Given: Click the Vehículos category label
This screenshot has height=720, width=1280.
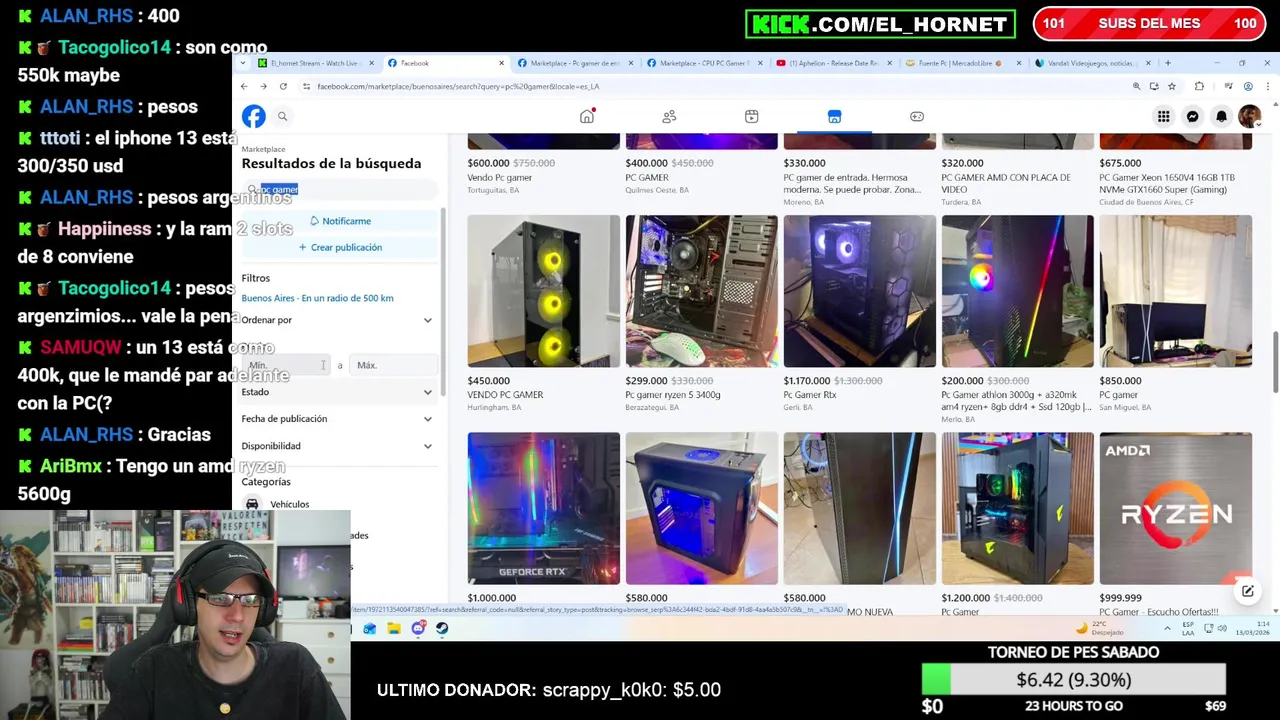Looking at the screenshot, I should point(289,504).
